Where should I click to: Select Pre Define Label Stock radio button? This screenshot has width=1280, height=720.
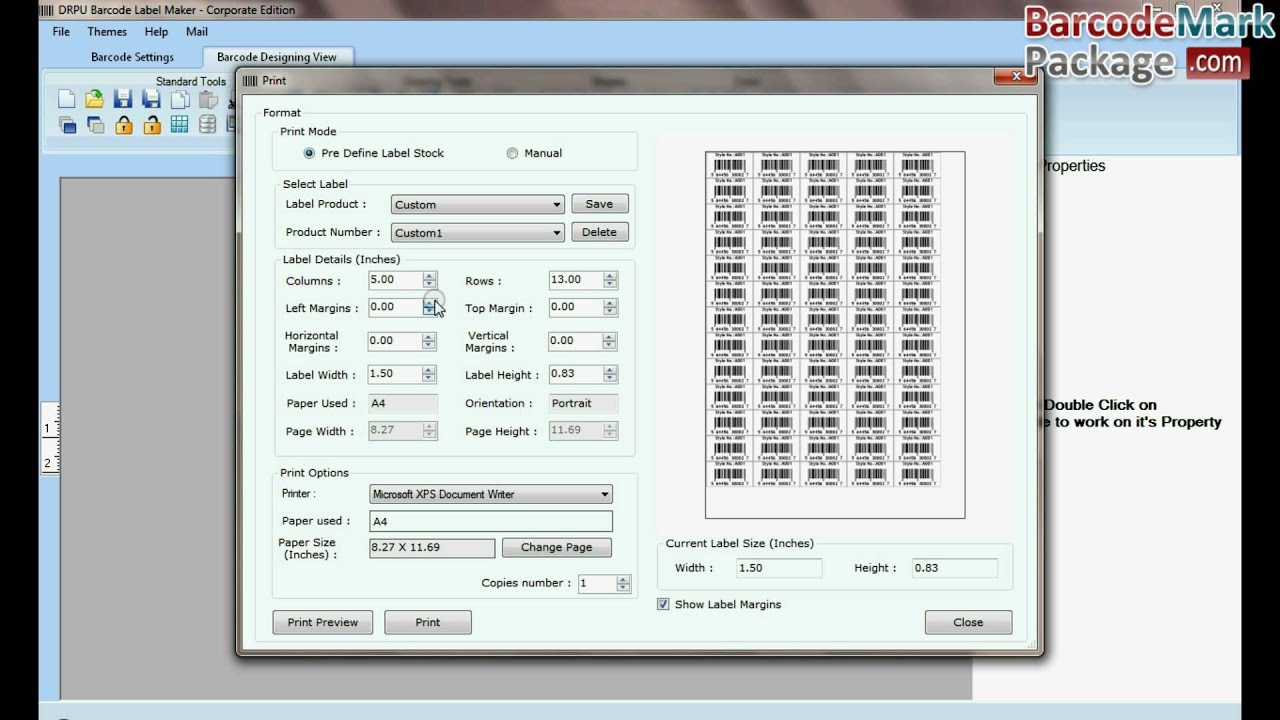click(x=309, y=153)
